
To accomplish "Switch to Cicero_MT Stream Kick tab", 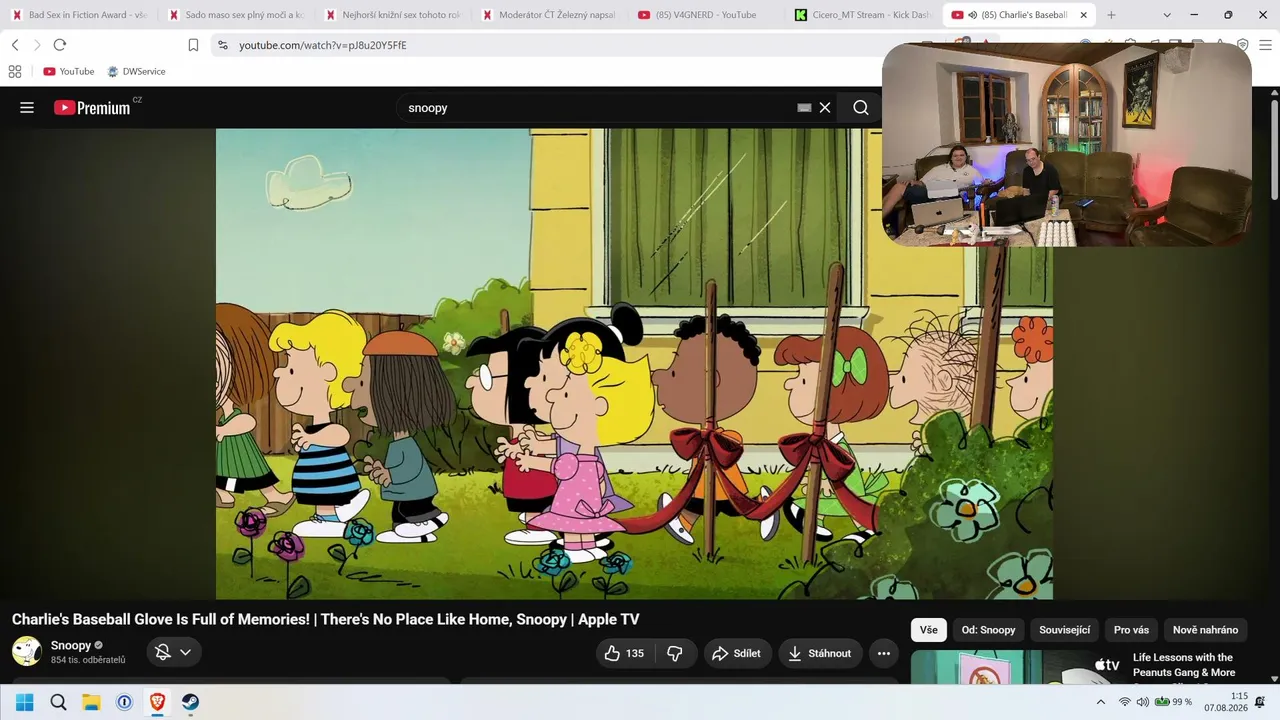I will tap(864, 15).
